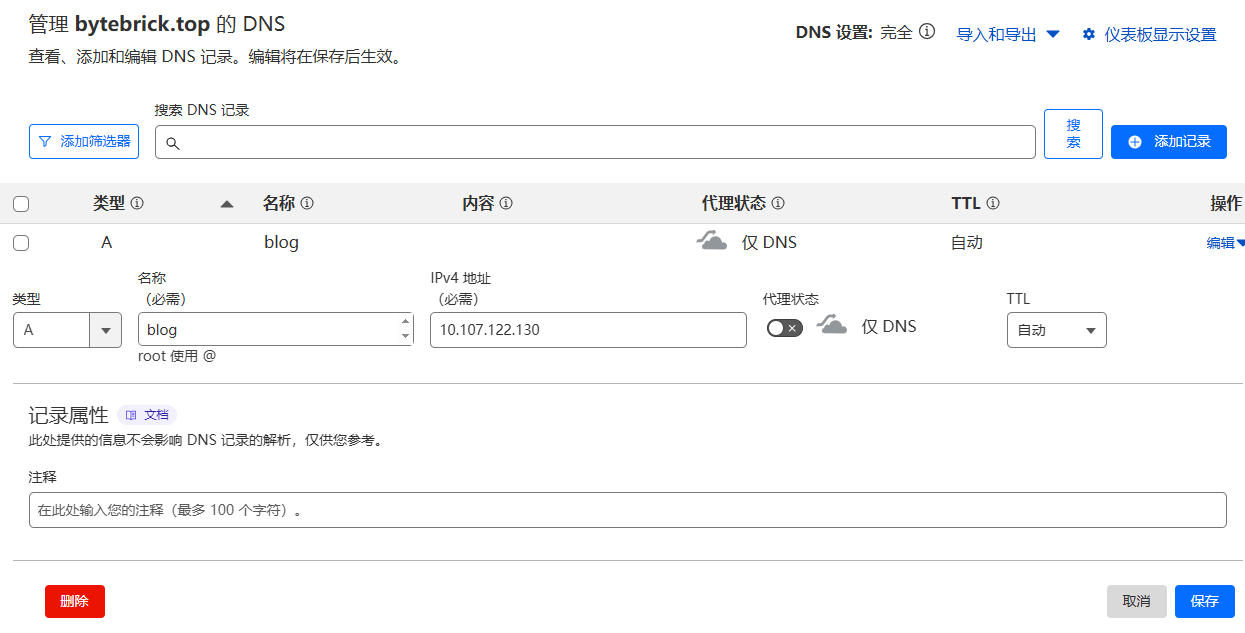Check the select-all checkbox in the table header
1245x633 pixels.
pyautogui.click(x=21, y=203)
